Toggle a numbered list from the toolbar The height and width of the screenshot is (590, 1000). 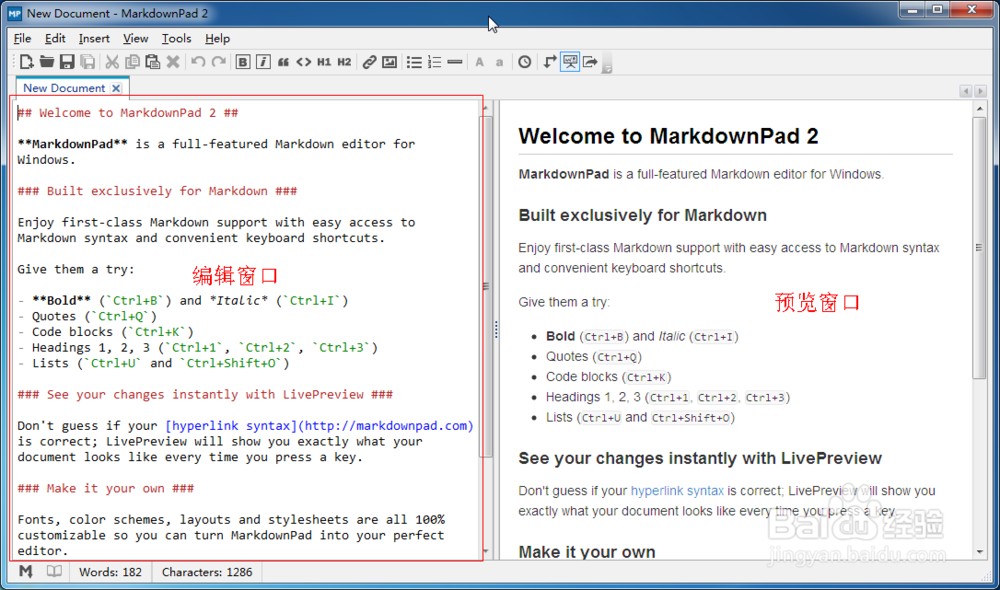point(433,61)
